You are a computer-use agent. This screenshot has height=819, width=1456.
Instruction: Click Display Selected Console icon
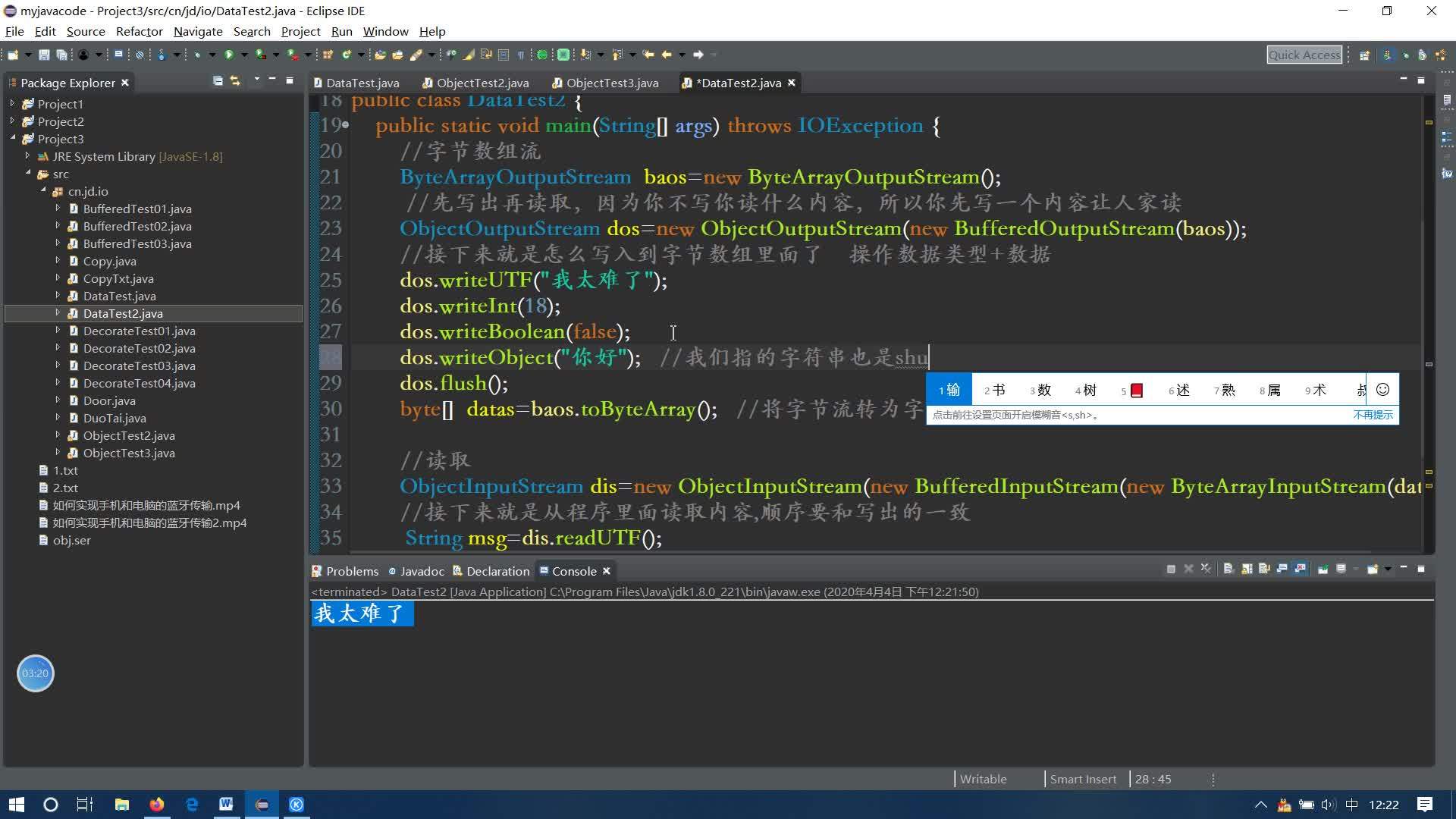coord(1341,569)
